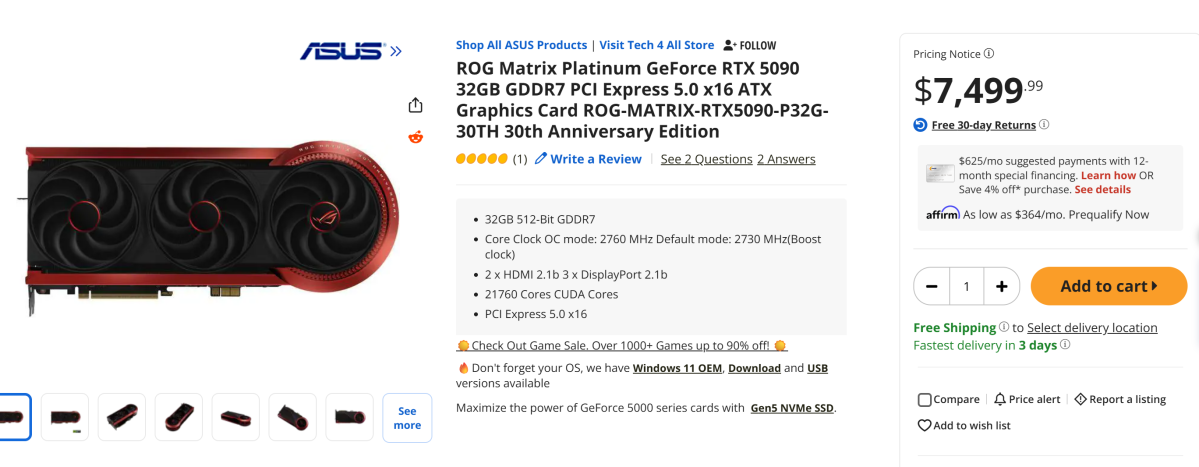
Task: Click the Free 30-day Returns info icon
Action: [x=1044, y=125]
